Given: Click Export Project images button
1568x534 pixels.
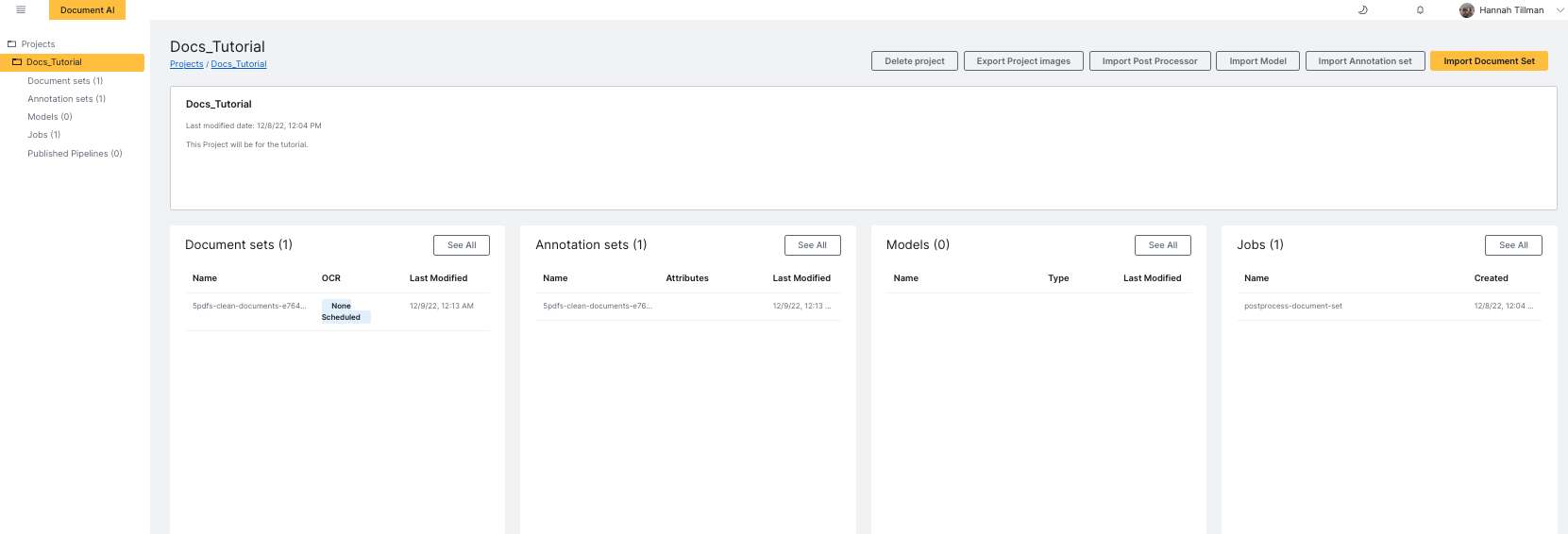Looking at the screenshot, I should click(x=1023, y=61).
